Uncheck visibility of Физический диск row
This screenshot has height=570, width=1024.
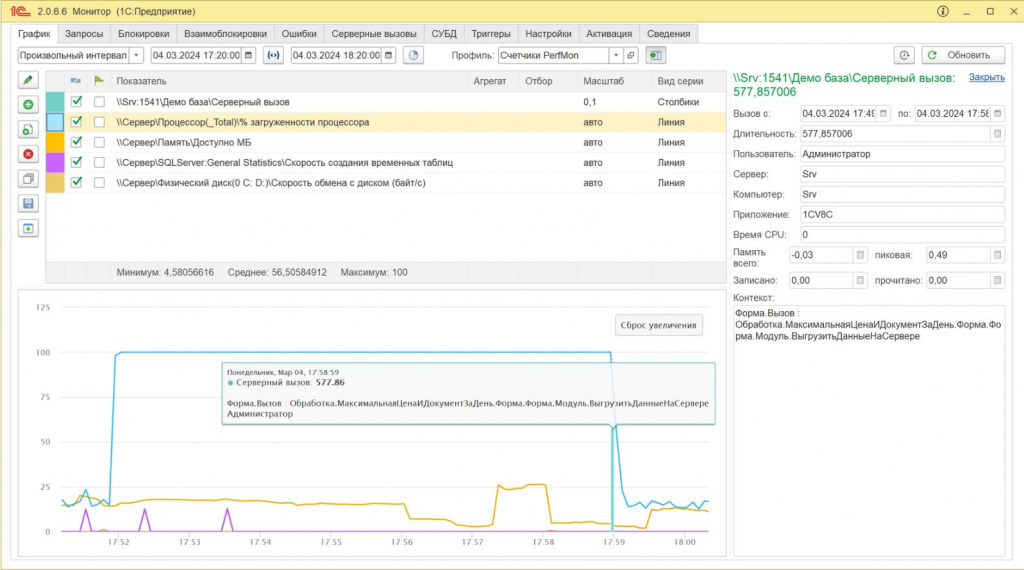coord(76,183)
